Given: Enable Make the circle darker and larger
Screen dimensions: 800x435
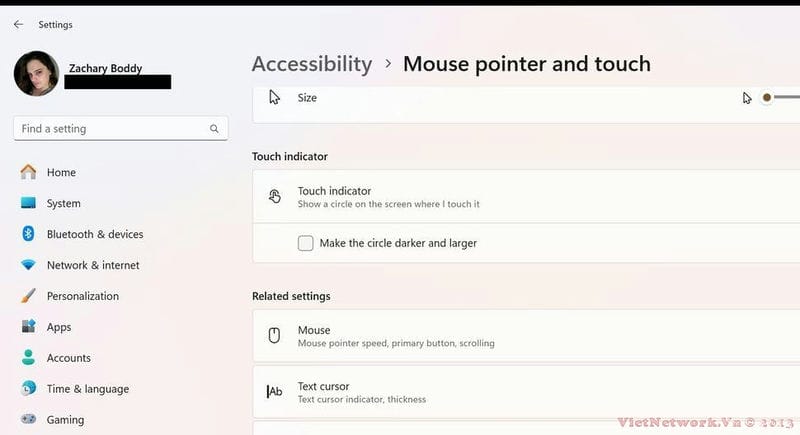Looking at the screenshot, I should tap(306, 243).
